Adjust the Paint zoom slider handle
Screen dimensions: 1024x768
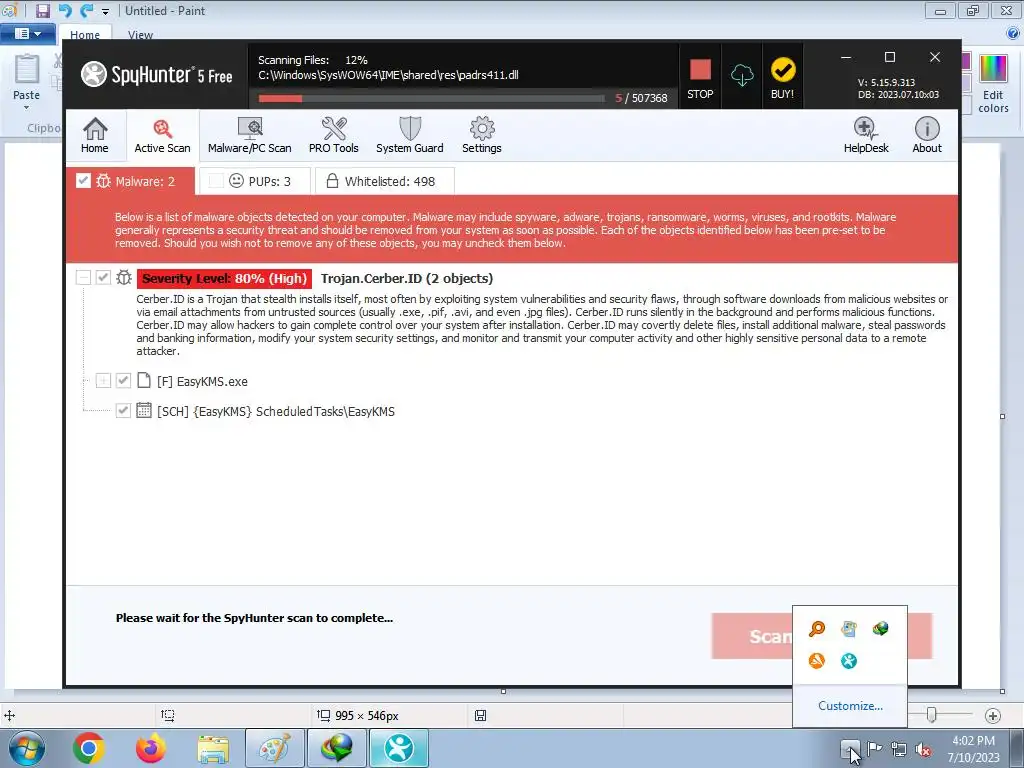[x=932, y=715]
